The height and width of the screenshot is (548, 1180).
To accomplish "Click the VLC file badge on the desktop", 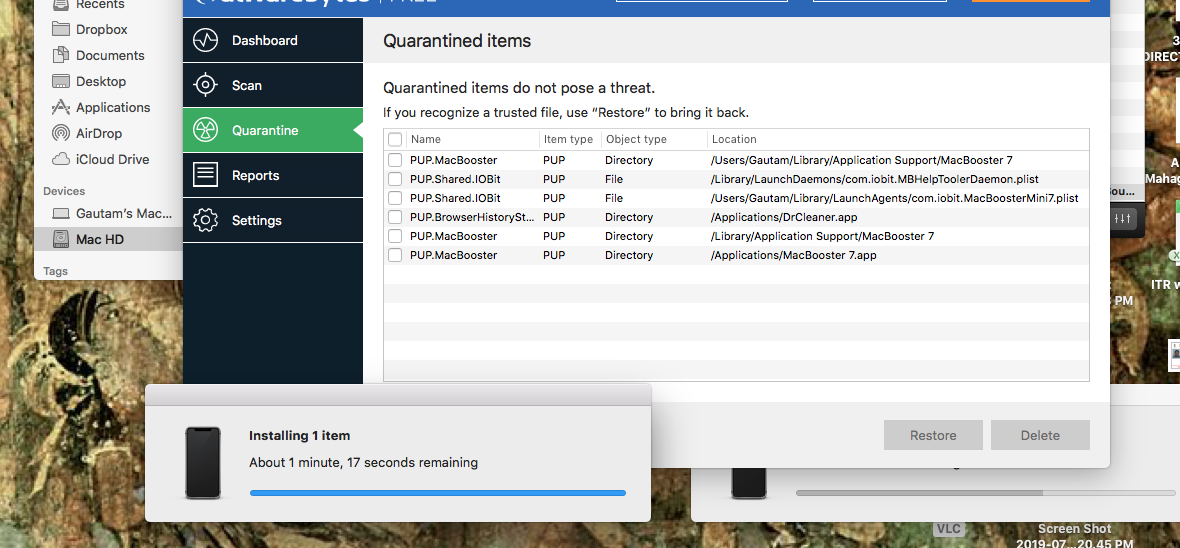I will point(949,529).
